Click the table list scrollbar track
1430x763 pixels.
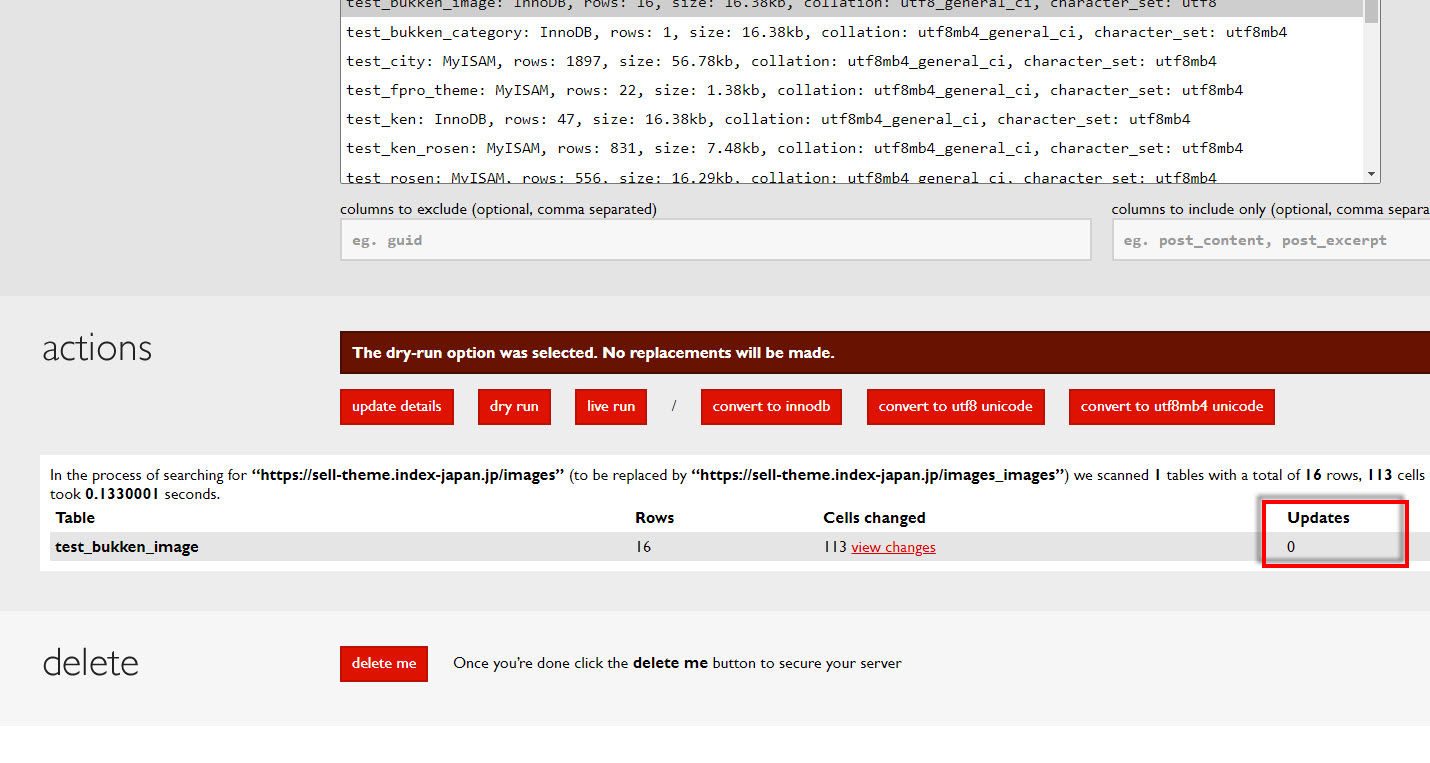pyautogui.click(x=1371, y=100)
